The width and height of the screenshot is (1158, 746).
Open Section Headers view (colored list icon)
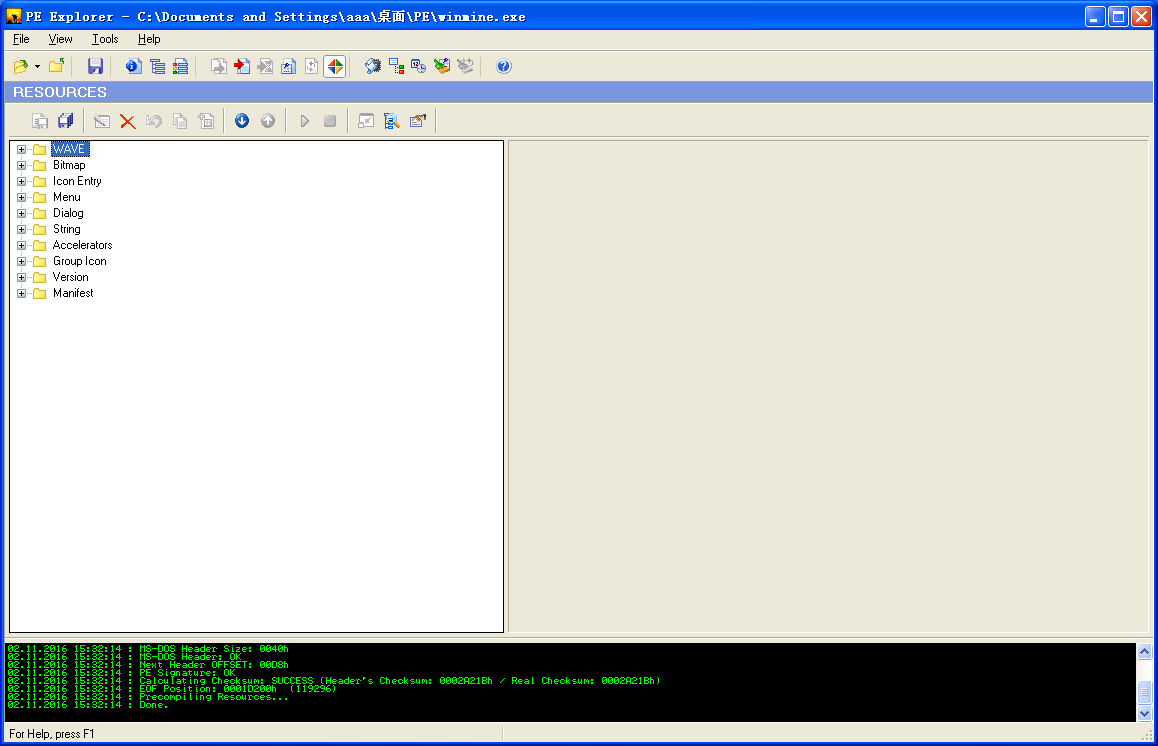click(x=180, y=66)
